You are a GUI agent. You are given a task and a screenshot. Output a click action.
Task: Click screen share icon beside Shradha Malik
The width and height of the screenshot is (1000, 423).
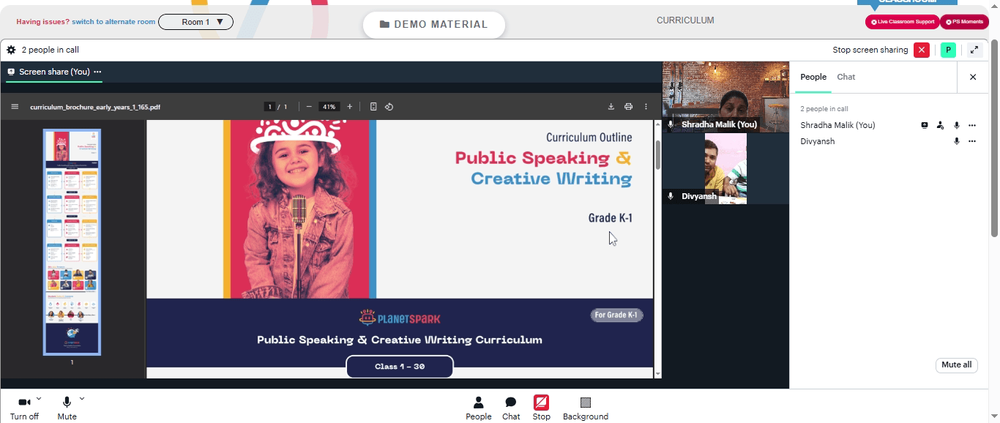[924, 125]
